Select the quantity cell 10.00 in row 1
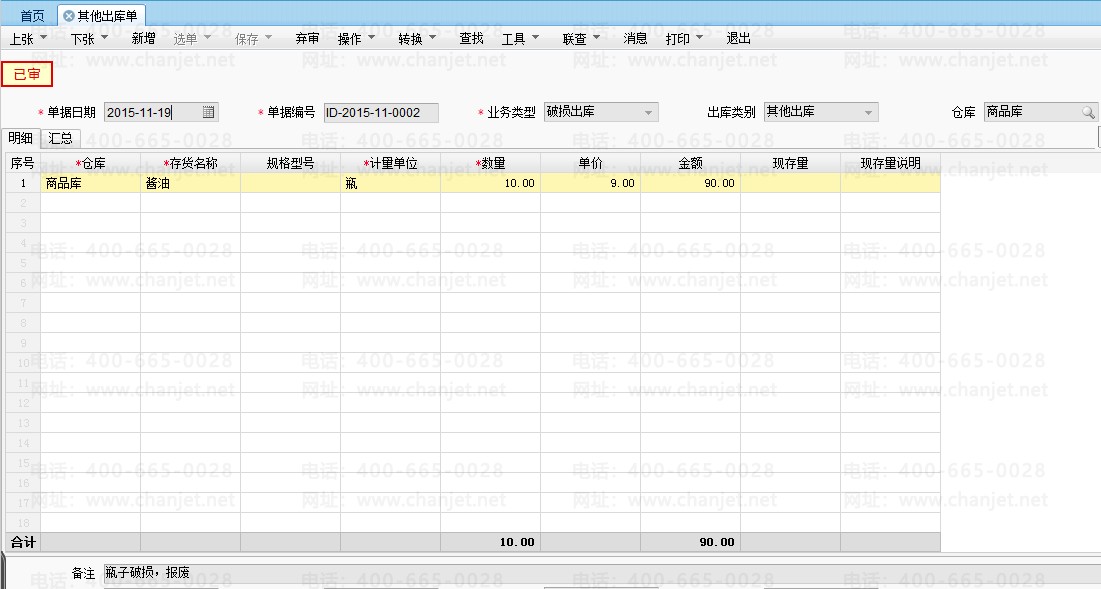The height and width of the screenshot is (589, 1101). (x=490, y=183)
